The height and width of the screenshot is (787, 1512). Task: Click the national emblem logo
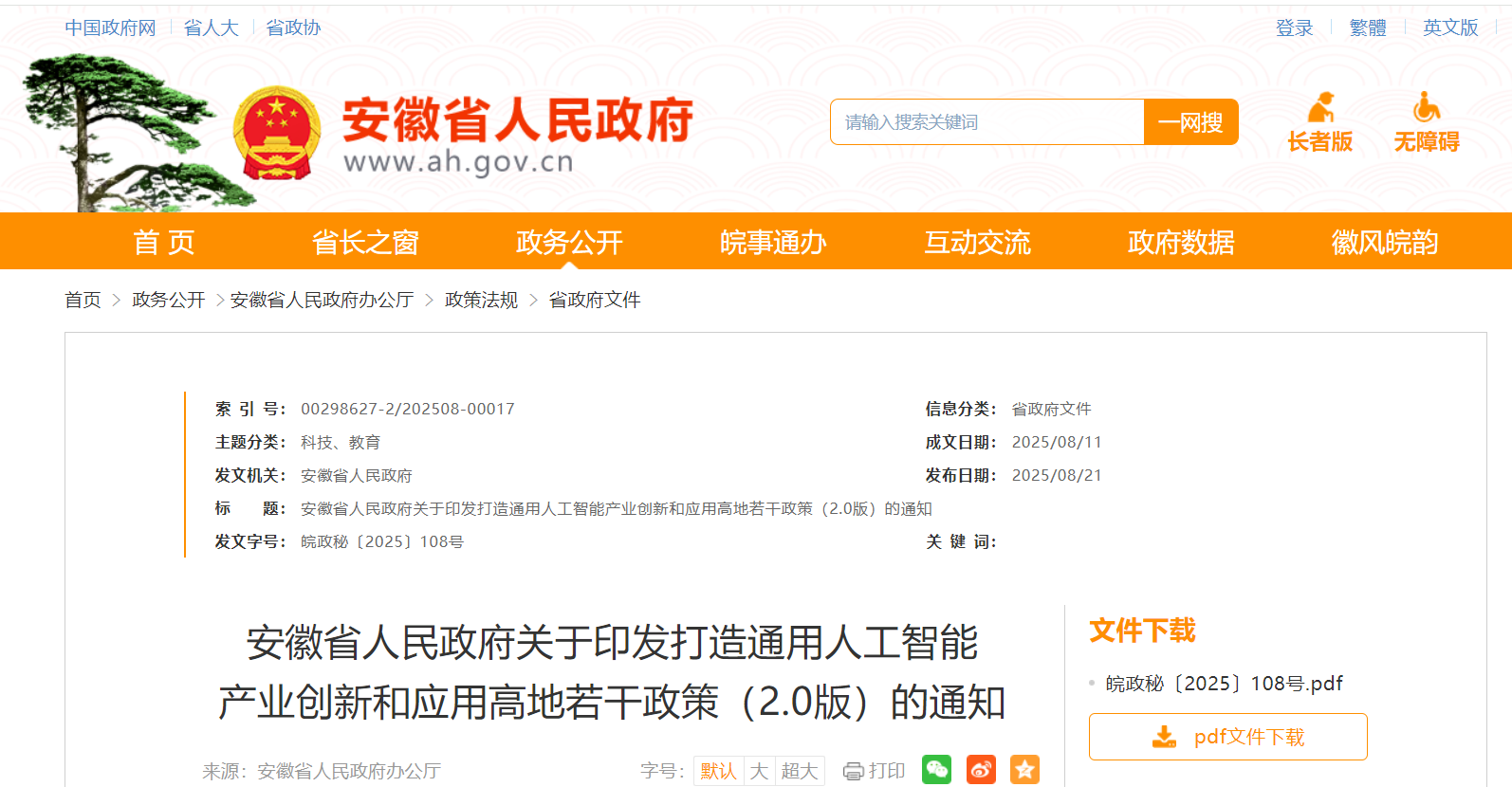[x=277, y=134]
